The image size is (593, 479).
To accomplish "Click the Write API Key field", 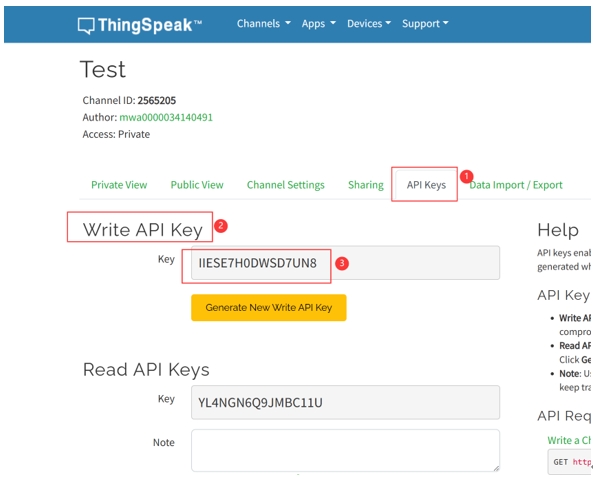I will (x=345, y=263).
